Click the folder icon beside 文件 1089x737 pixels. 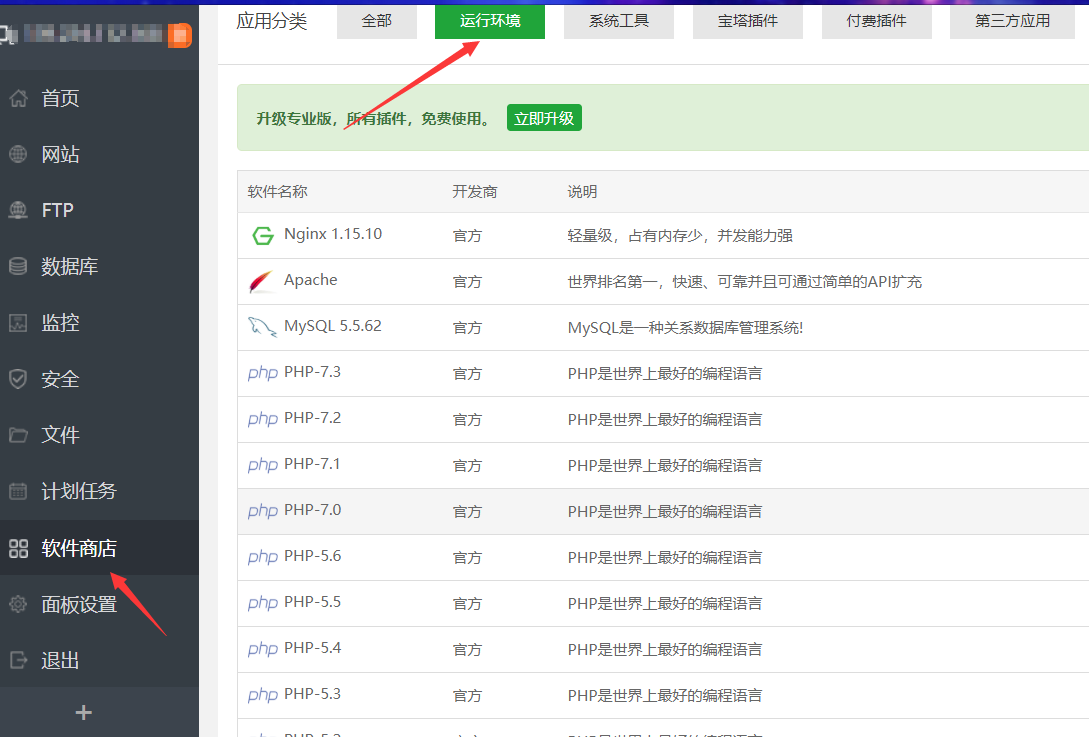pyautogui.click(x=18, y=435)
